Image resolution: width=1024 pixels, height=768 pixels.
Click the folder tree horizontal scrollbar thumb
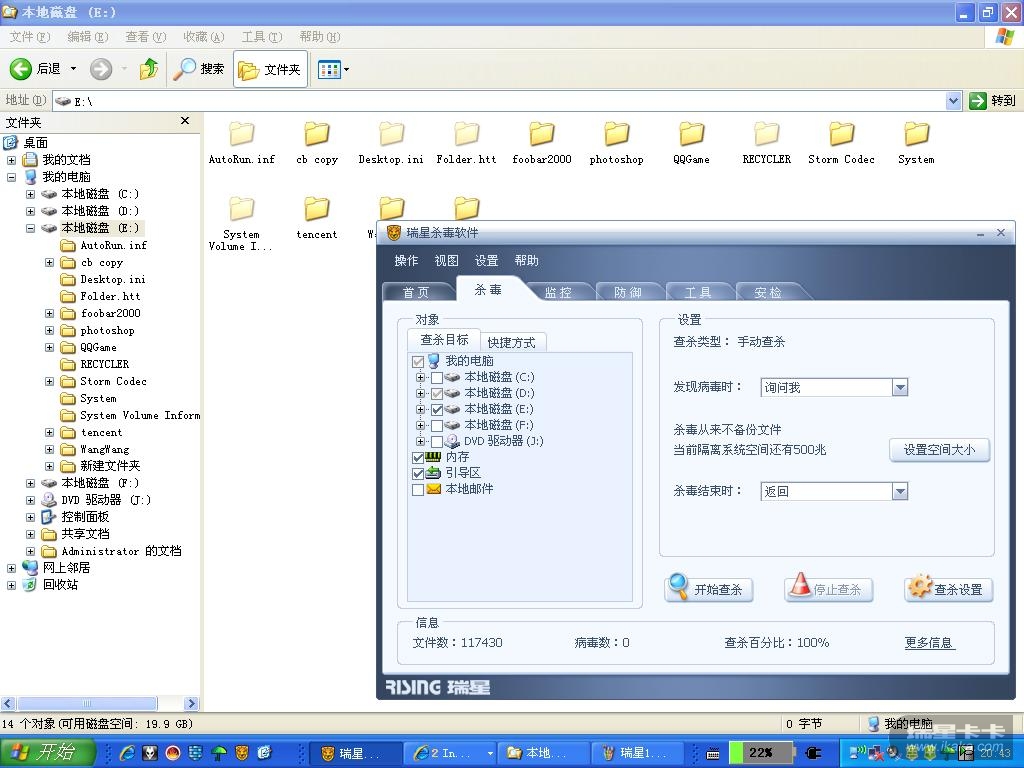point(87,703)
